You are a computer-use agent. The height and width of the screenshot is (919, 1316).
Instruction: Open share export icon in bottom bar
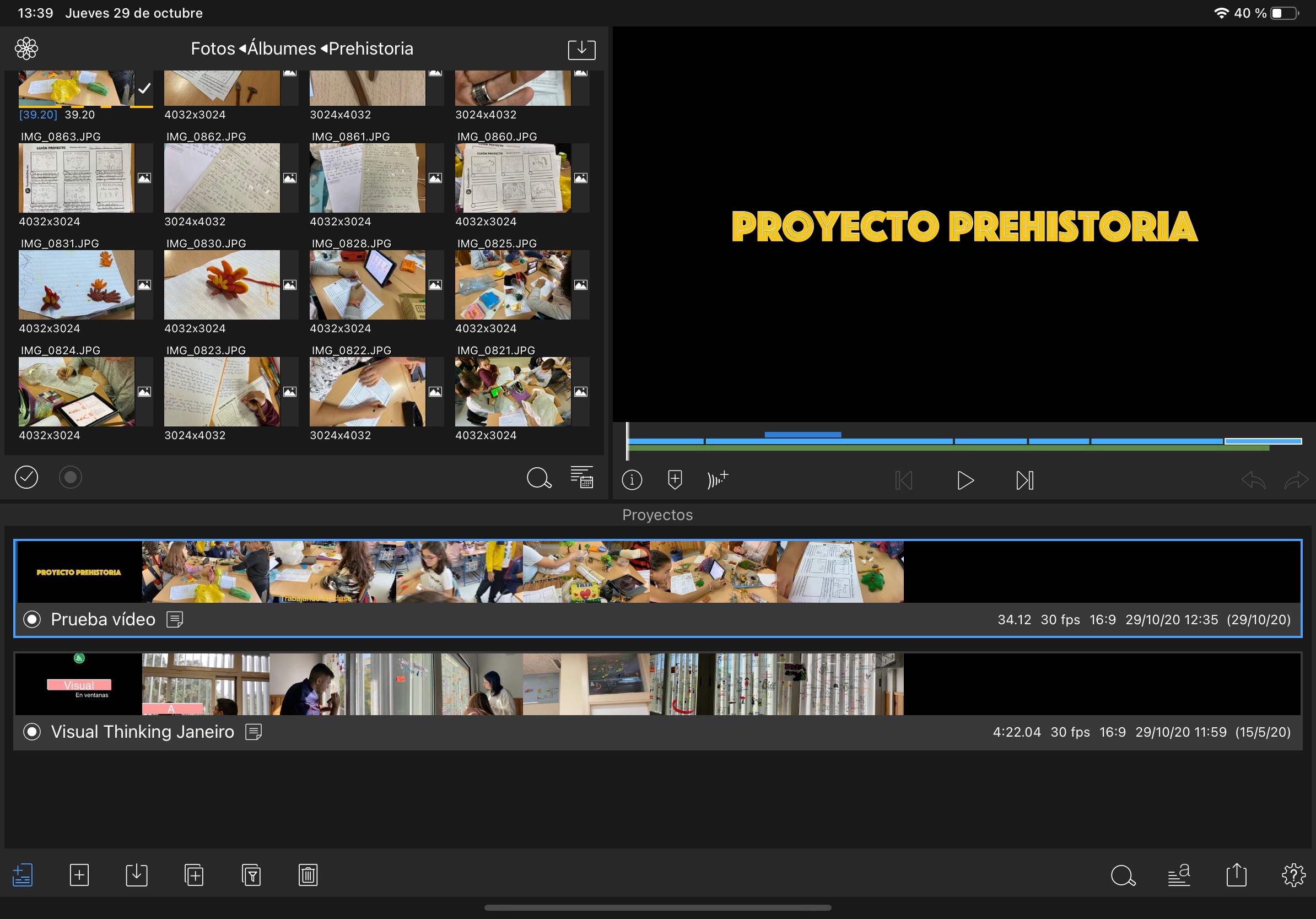(x=1236, y=875)
